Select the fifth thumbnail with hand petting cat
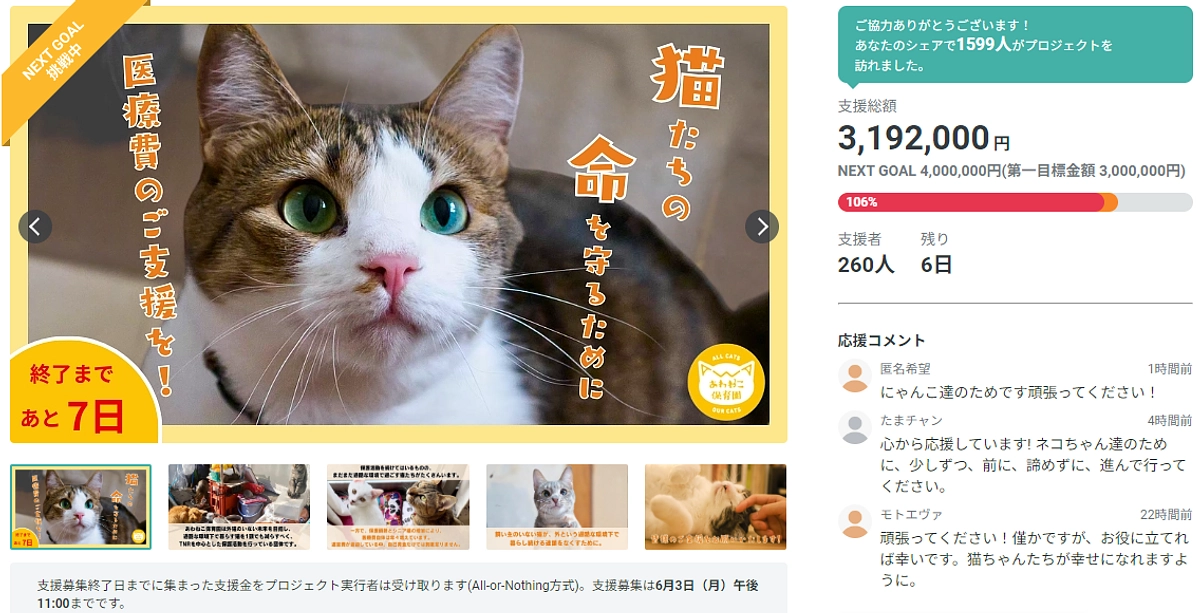 click(x=715, y=506)
